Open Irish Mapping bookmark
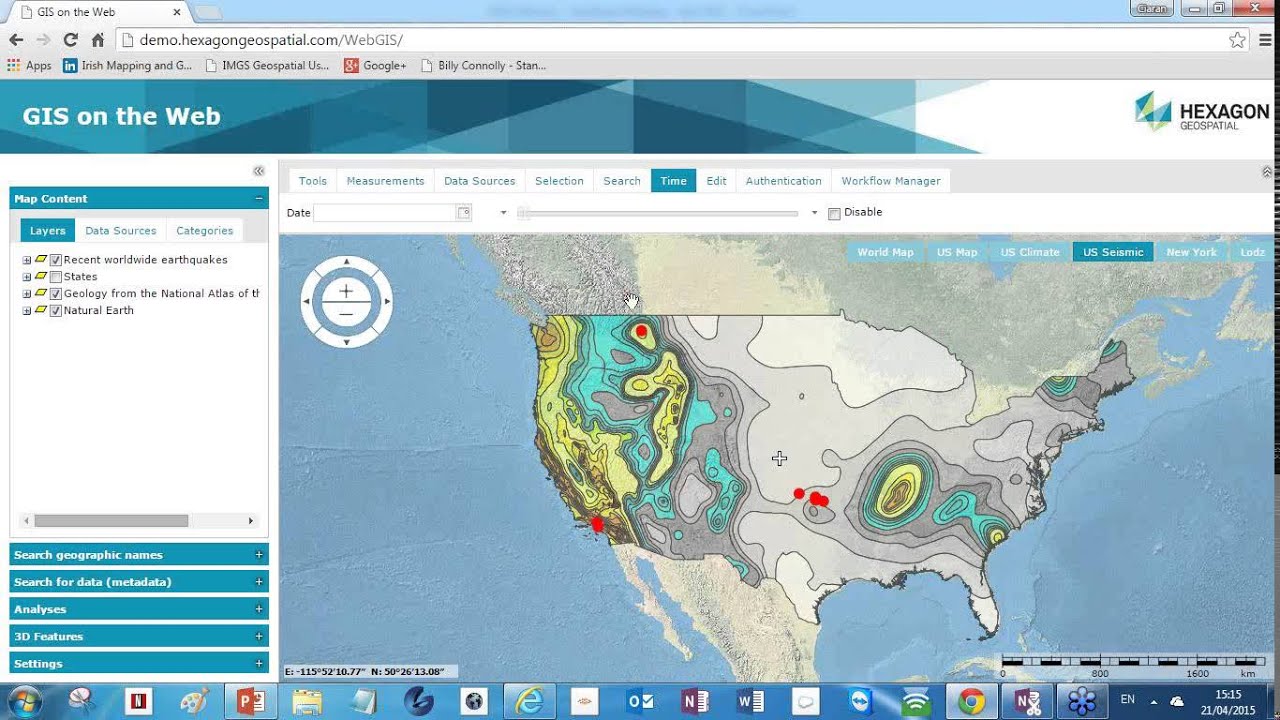Screen dimensions: 1280x720 point(127,65)
